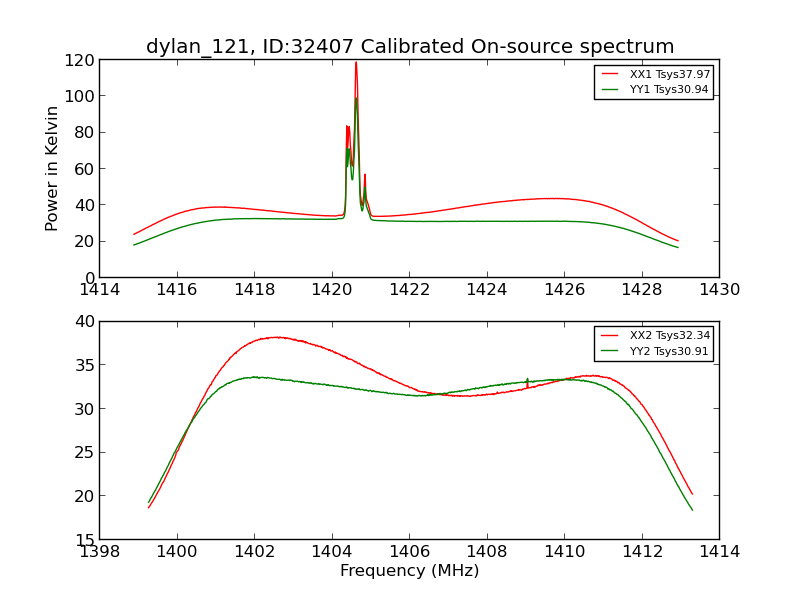Click x-axis tick label '1424'
Screen dimensions: 800x600
click(x=487, y=290)
